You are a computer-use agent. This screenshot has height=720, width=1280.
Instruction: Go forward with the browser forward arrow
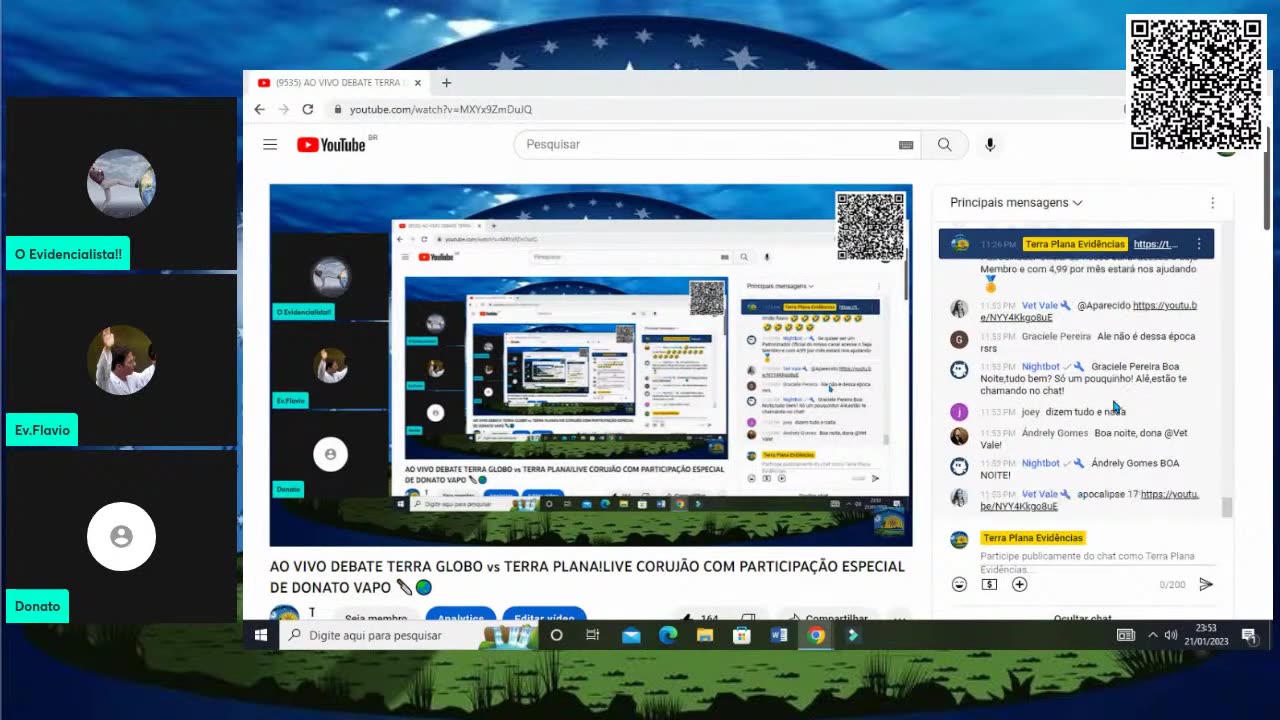pos(284,109)
